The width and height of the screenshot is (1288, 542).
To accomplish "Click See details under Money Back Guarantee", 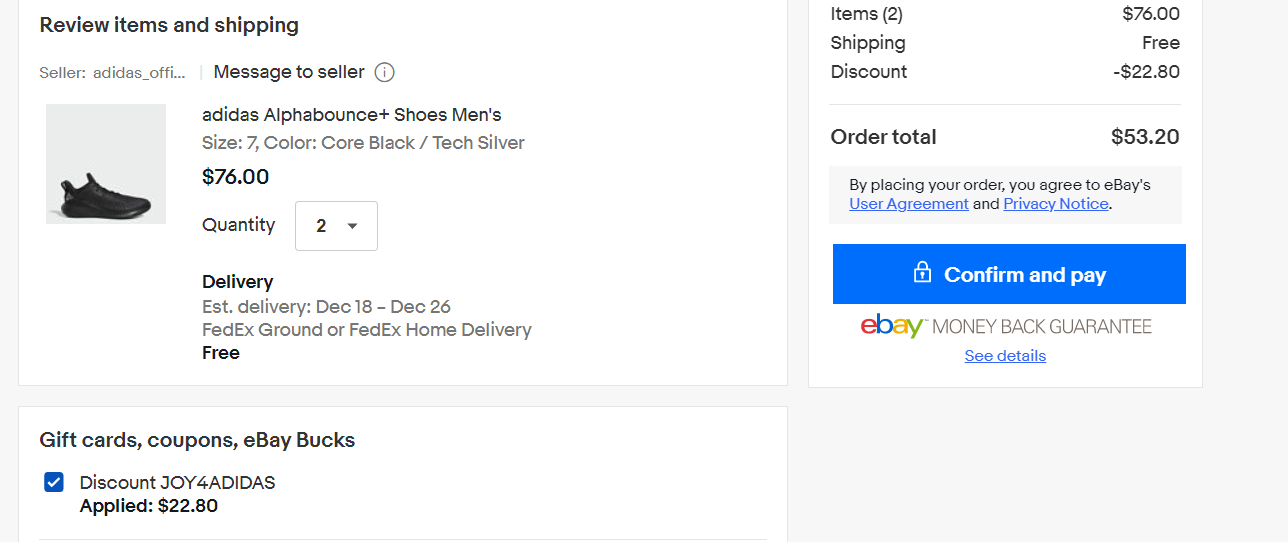I will [x=1005, y=356].
